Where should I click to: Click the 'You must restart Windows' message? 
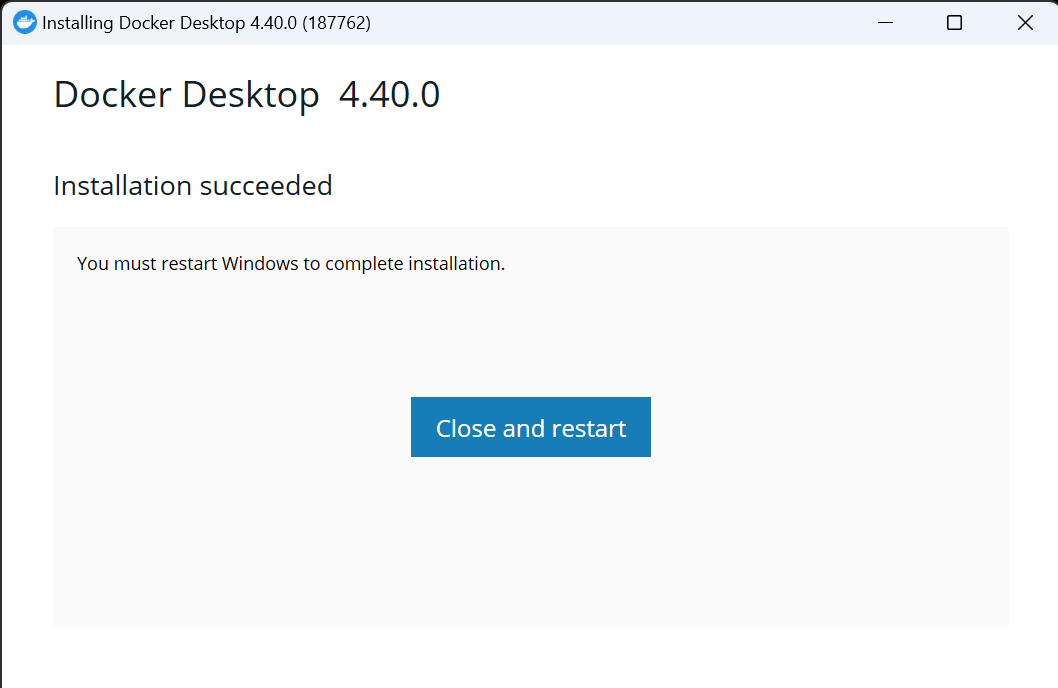[x=291, y=263]
